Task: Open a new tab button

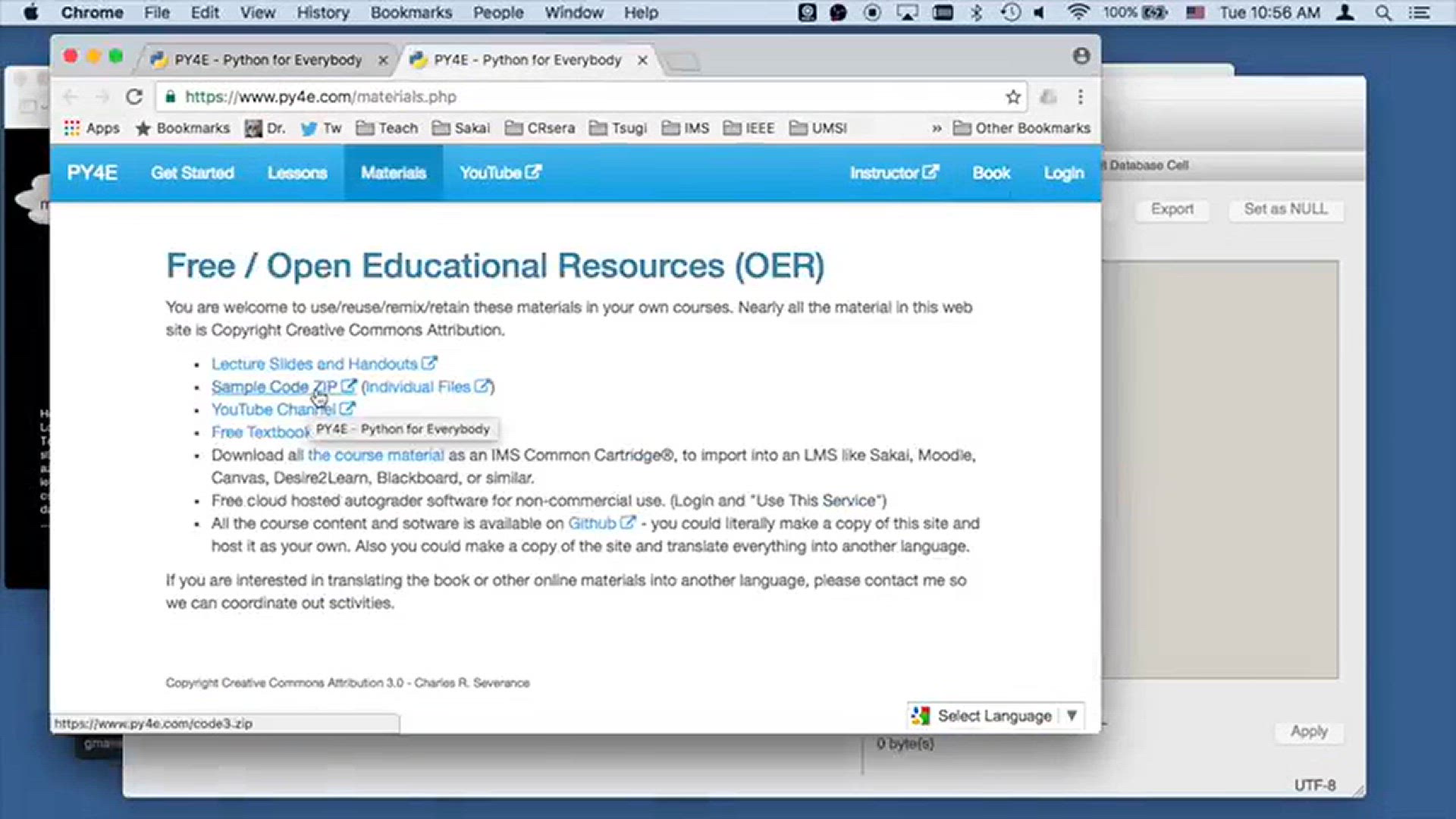Action: pyautogui.click(x=682, y=61)
